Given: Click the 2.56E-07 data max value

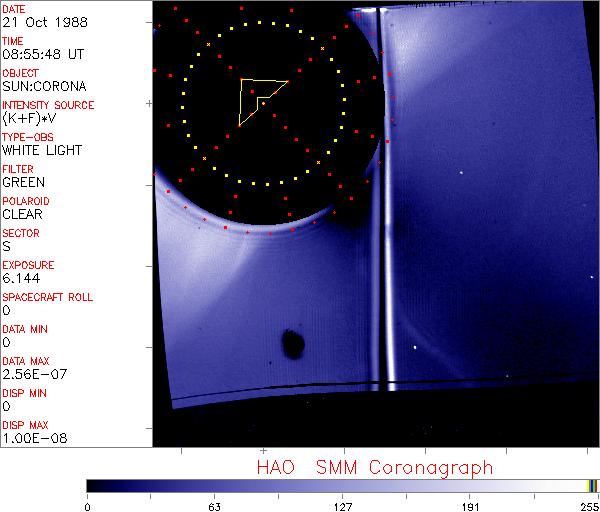Looking at the screenshot, I should [30, 374].
